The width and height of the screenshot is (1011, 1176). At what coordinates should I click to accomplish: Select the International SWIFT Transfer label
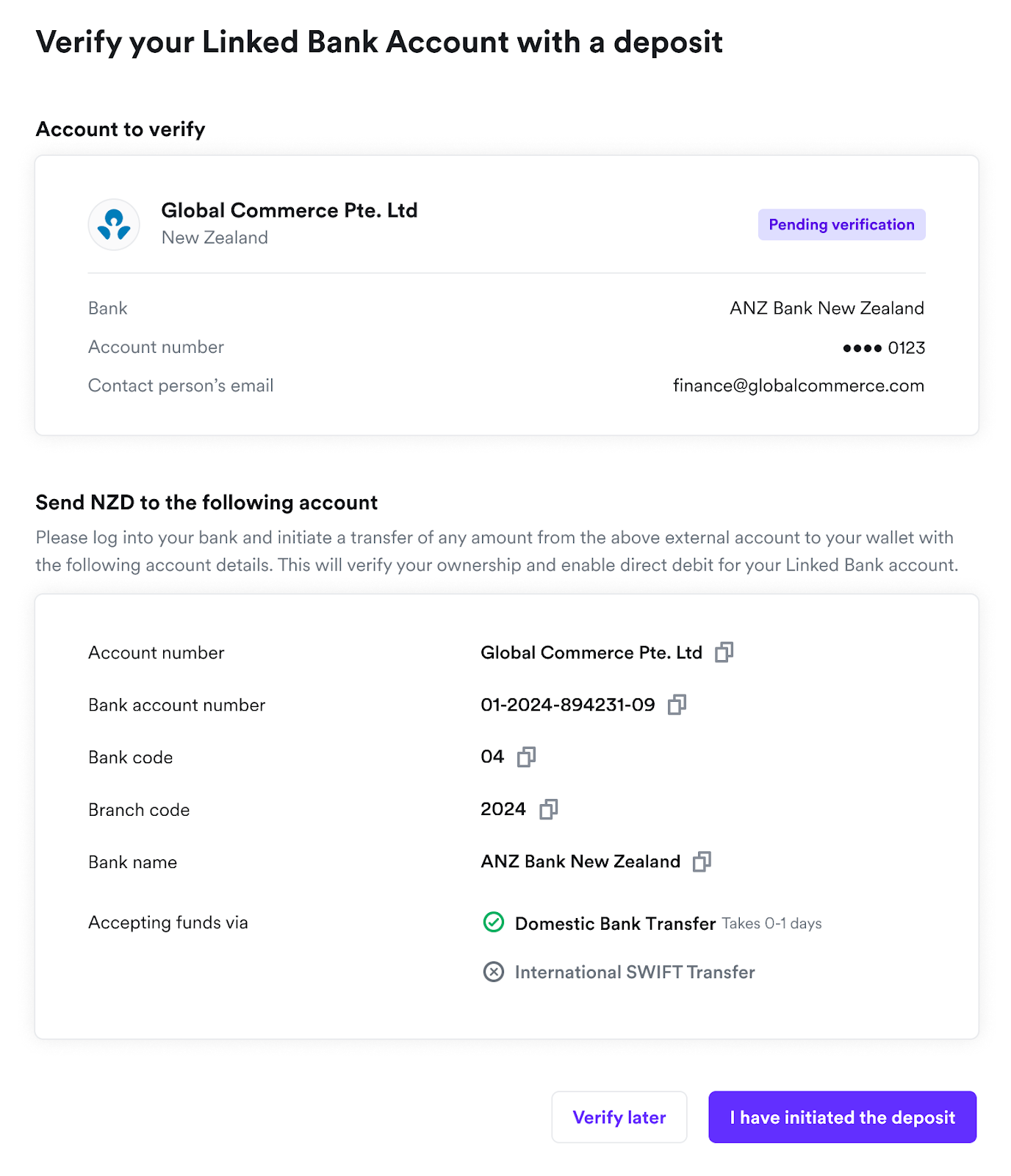click(635, 972)
